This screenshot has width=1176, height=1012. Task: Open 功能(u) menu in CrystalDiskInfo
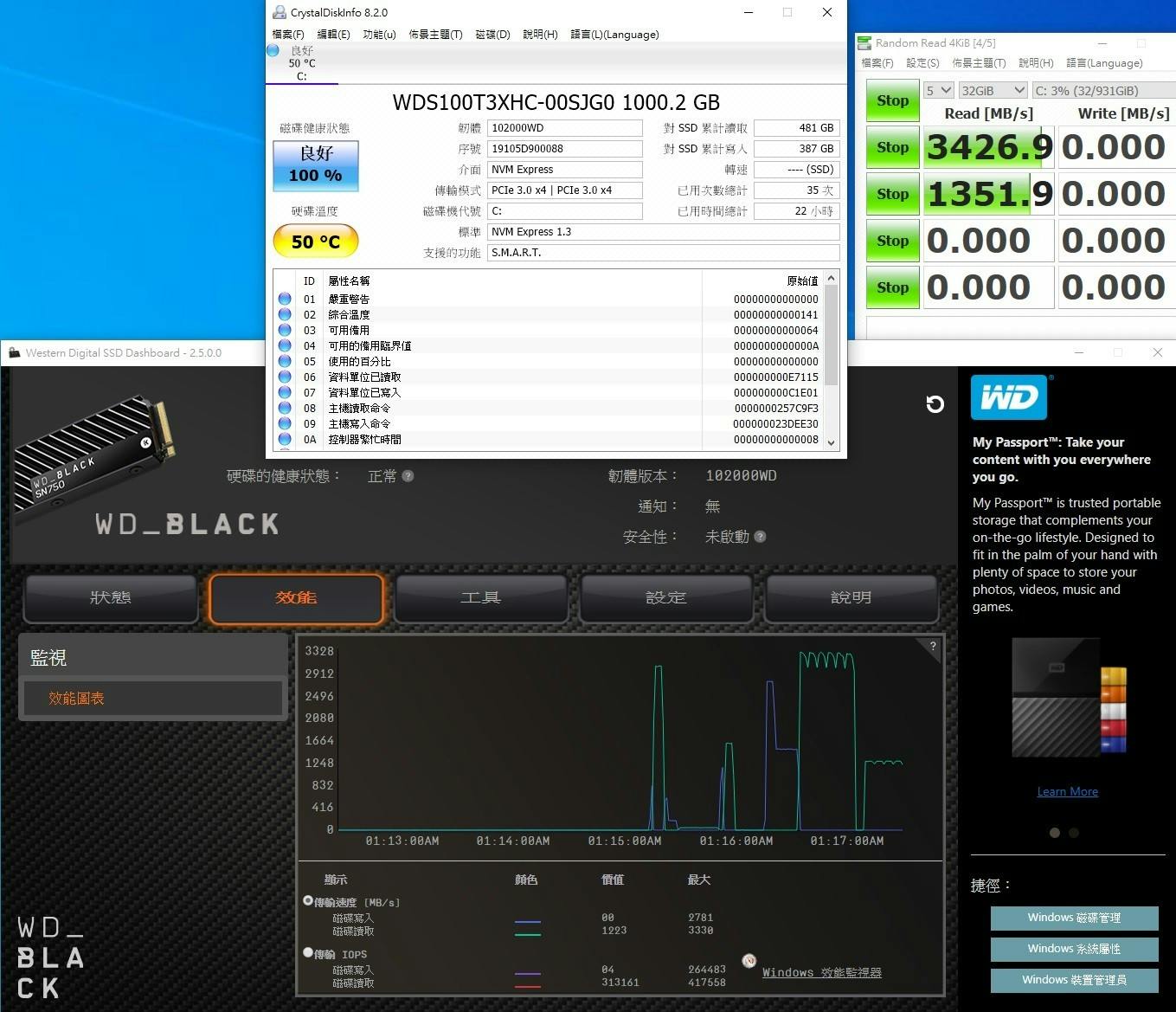379,35
